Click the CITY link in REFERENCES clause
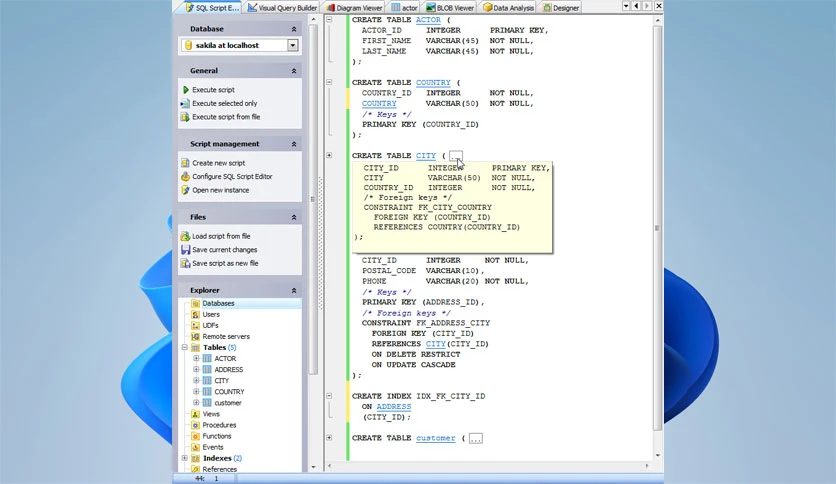 pos(435,344)
